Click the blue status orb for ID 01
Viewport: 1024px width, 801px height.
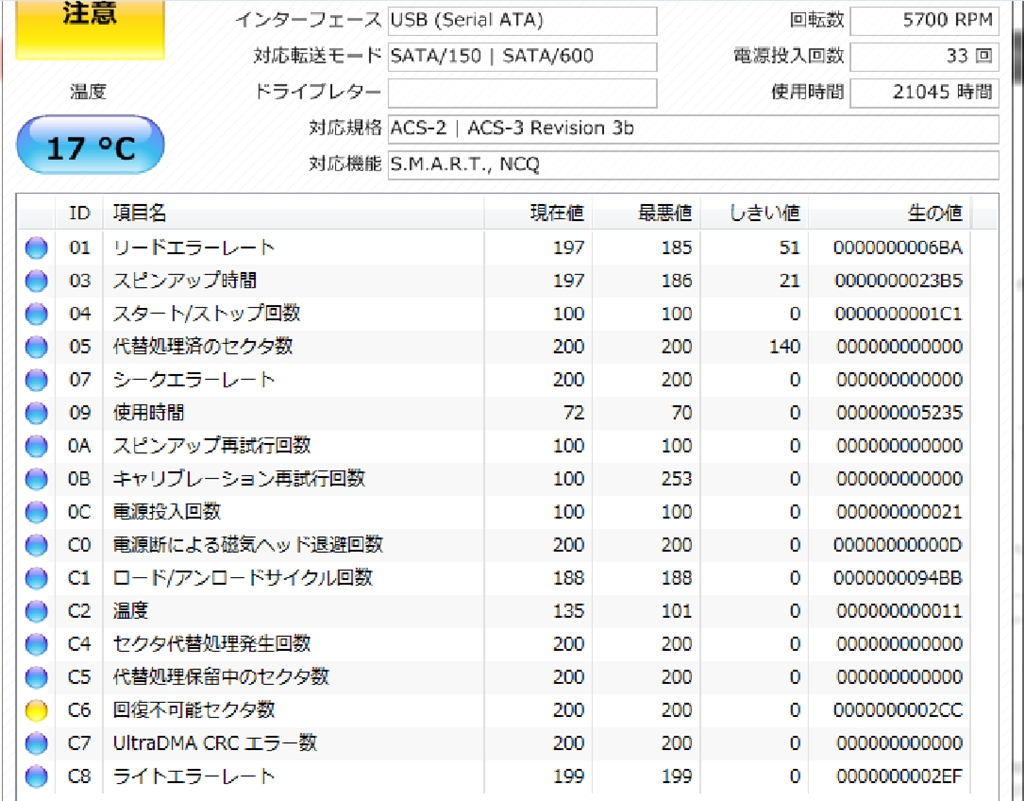tap(37, 248)
